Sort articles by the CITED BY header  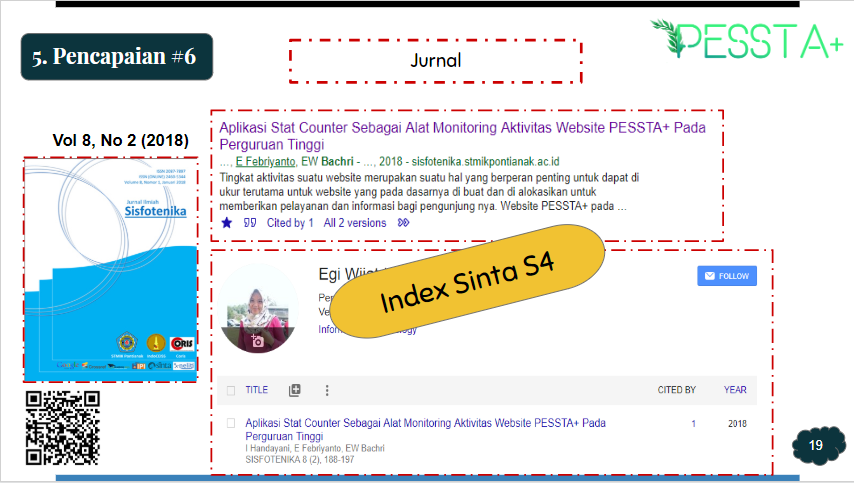[x=676, y=390]
